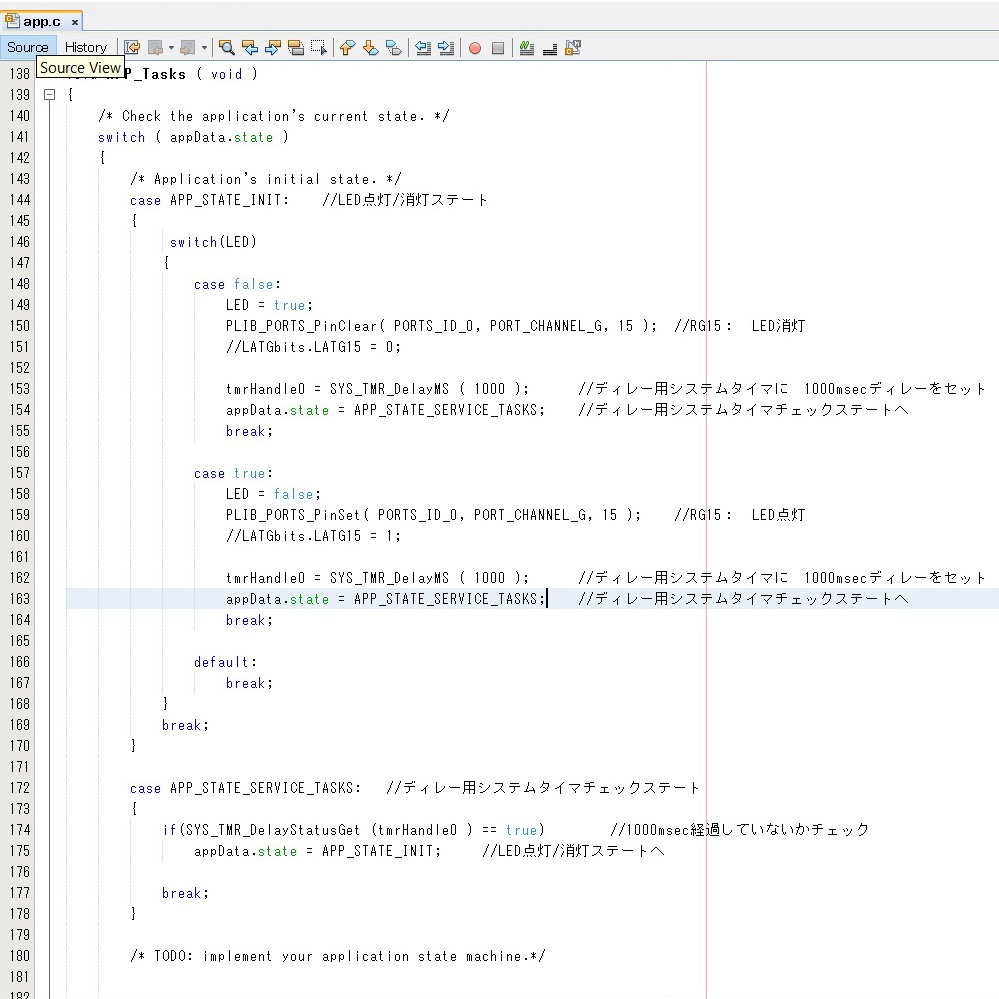Click line number 174 in gutter
The height and width of the screenshot is (999, 999).
pos(20,830)
